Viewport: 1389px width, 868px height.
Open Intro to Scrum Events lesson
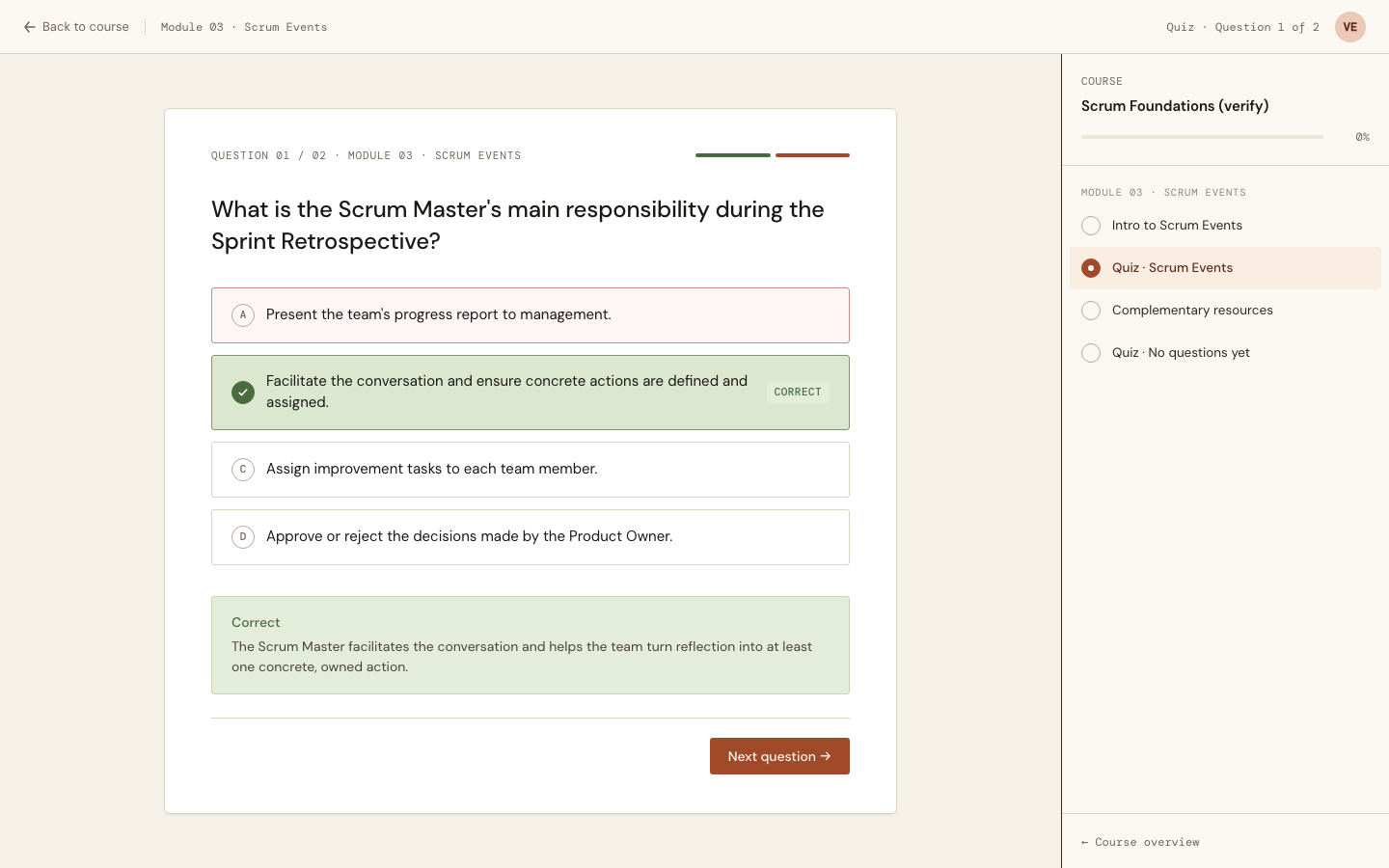click(x=1225, y=226)
